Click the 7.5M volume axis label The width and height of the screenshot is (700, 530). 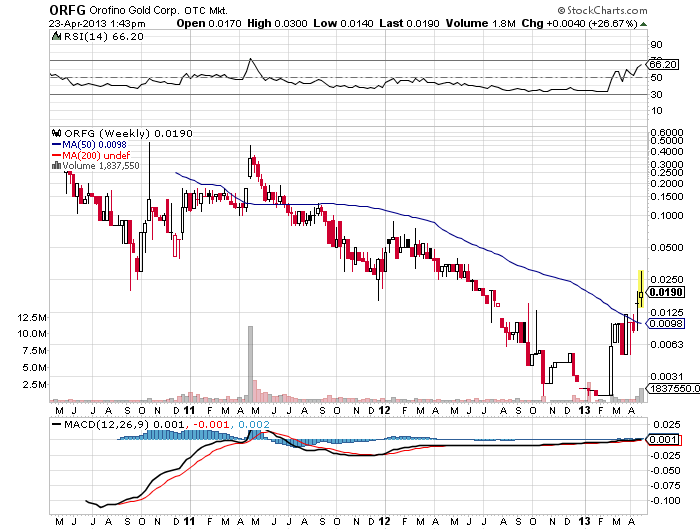point(34,351)
